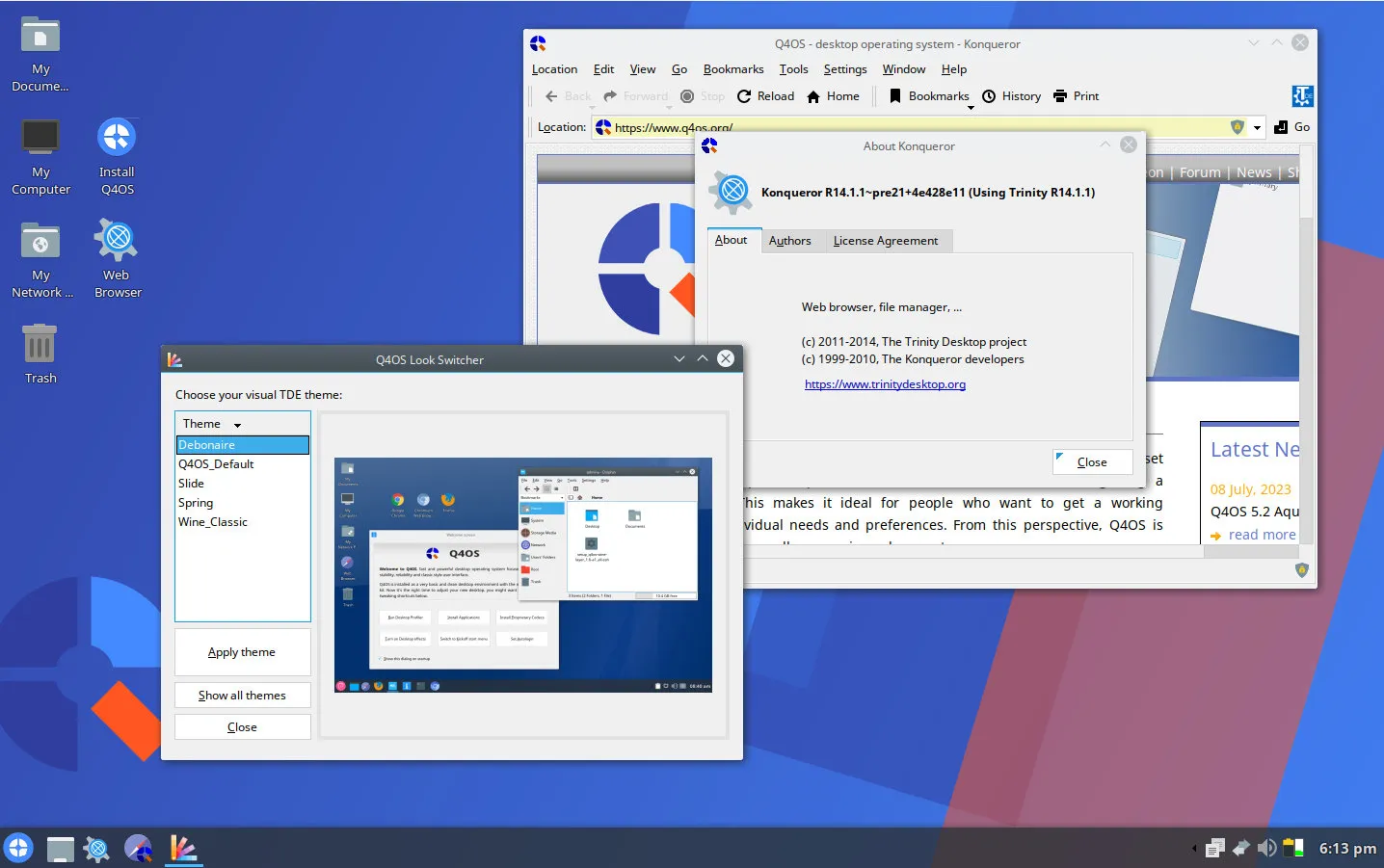1384x868 pixels.
Task: Click Apply theme button
Action: pyautogui.click(x=242, y=652)
